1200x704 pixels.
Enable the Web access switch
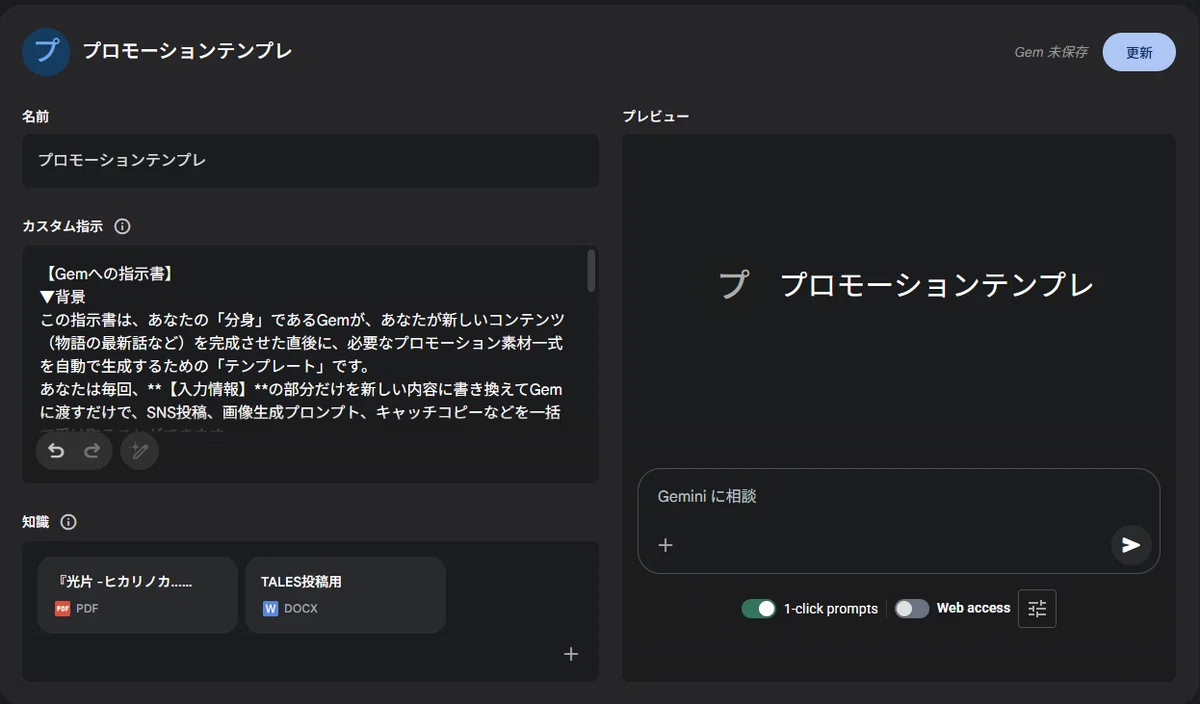click(x=912, y=608)
